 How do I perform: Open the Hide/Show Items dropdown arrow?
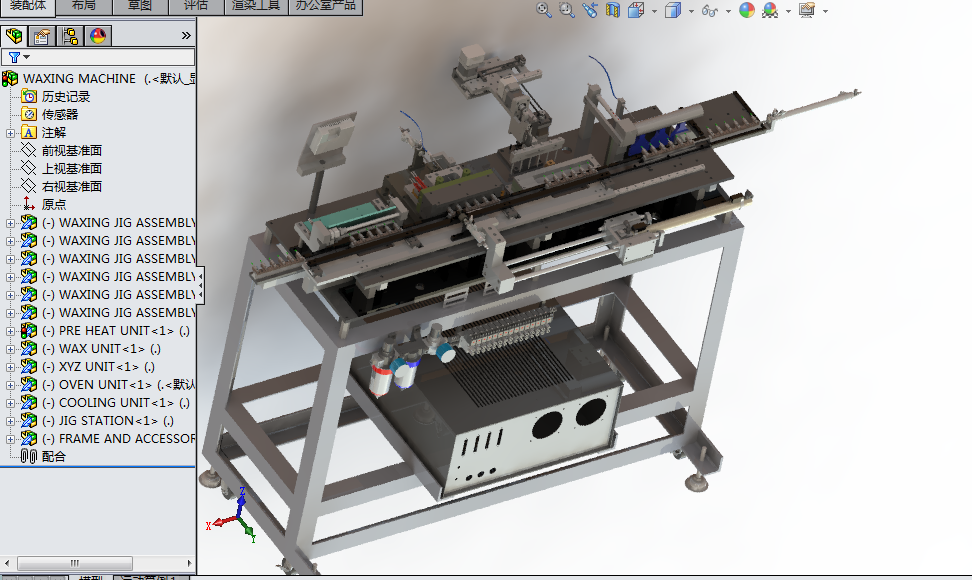click(x=728, y=11)
